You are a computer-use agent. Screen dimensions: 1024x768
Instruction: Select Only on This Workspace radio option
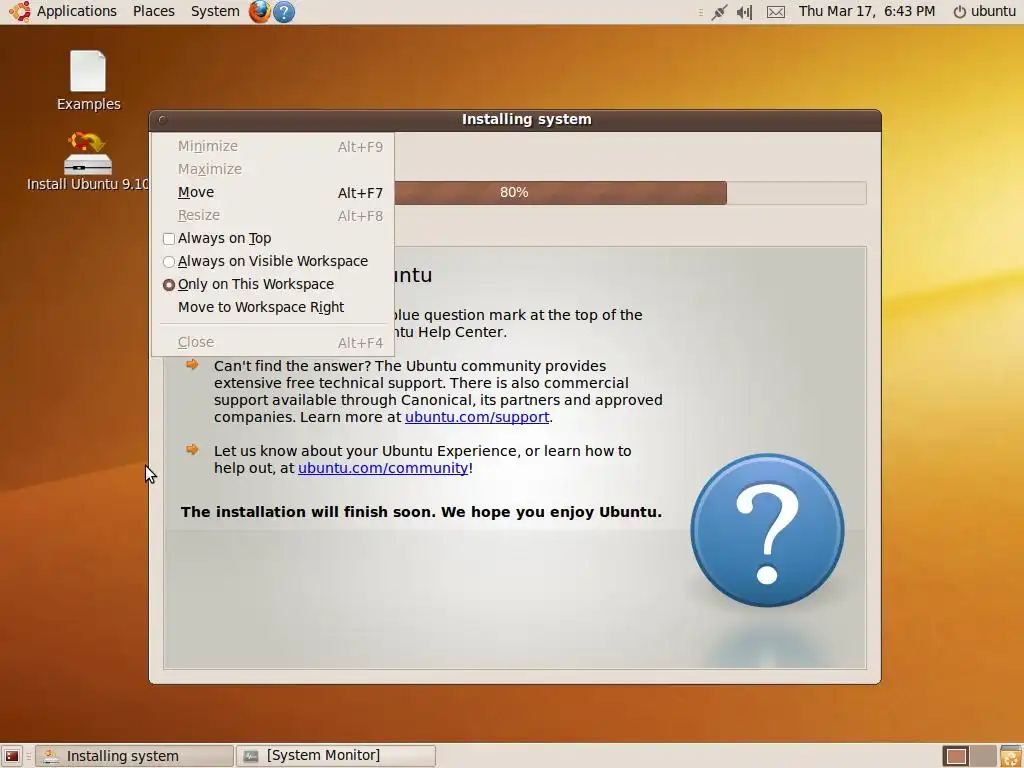168,285
